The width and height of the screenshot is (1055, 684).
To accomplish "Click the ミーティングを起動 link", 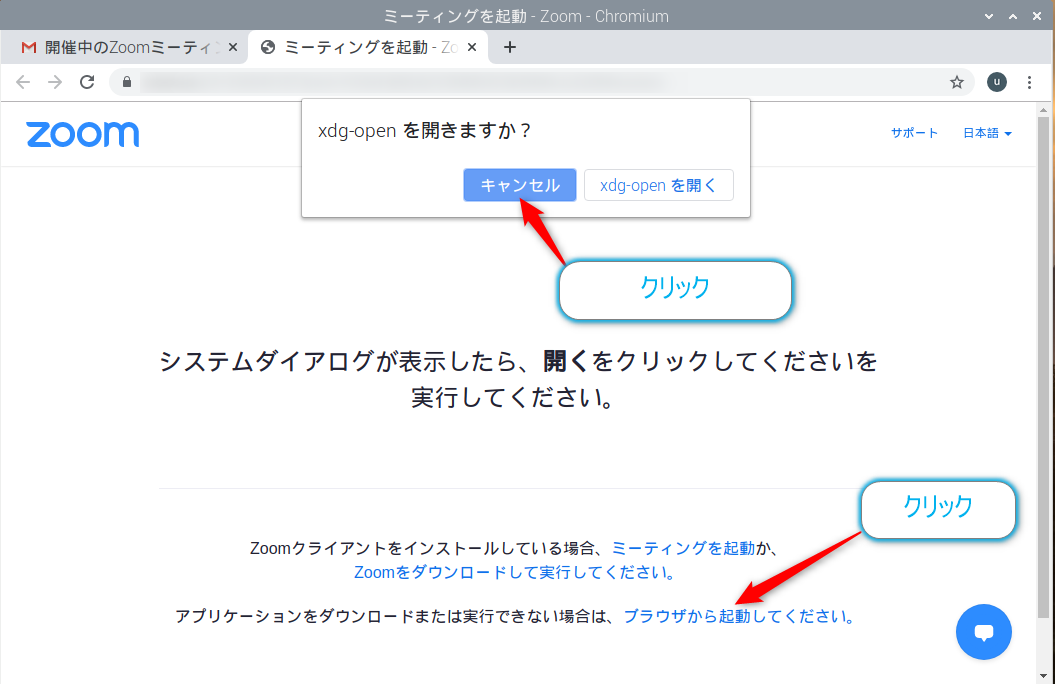I will click(x=683, y=548).
